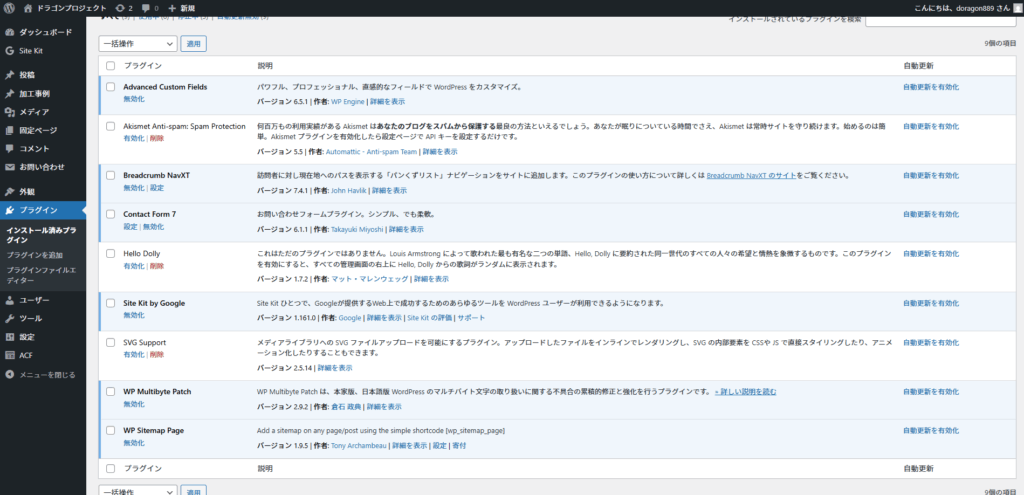The image size is (1024, 495).
Task: Open the top bulk actions dropdown
Action: 137,44
